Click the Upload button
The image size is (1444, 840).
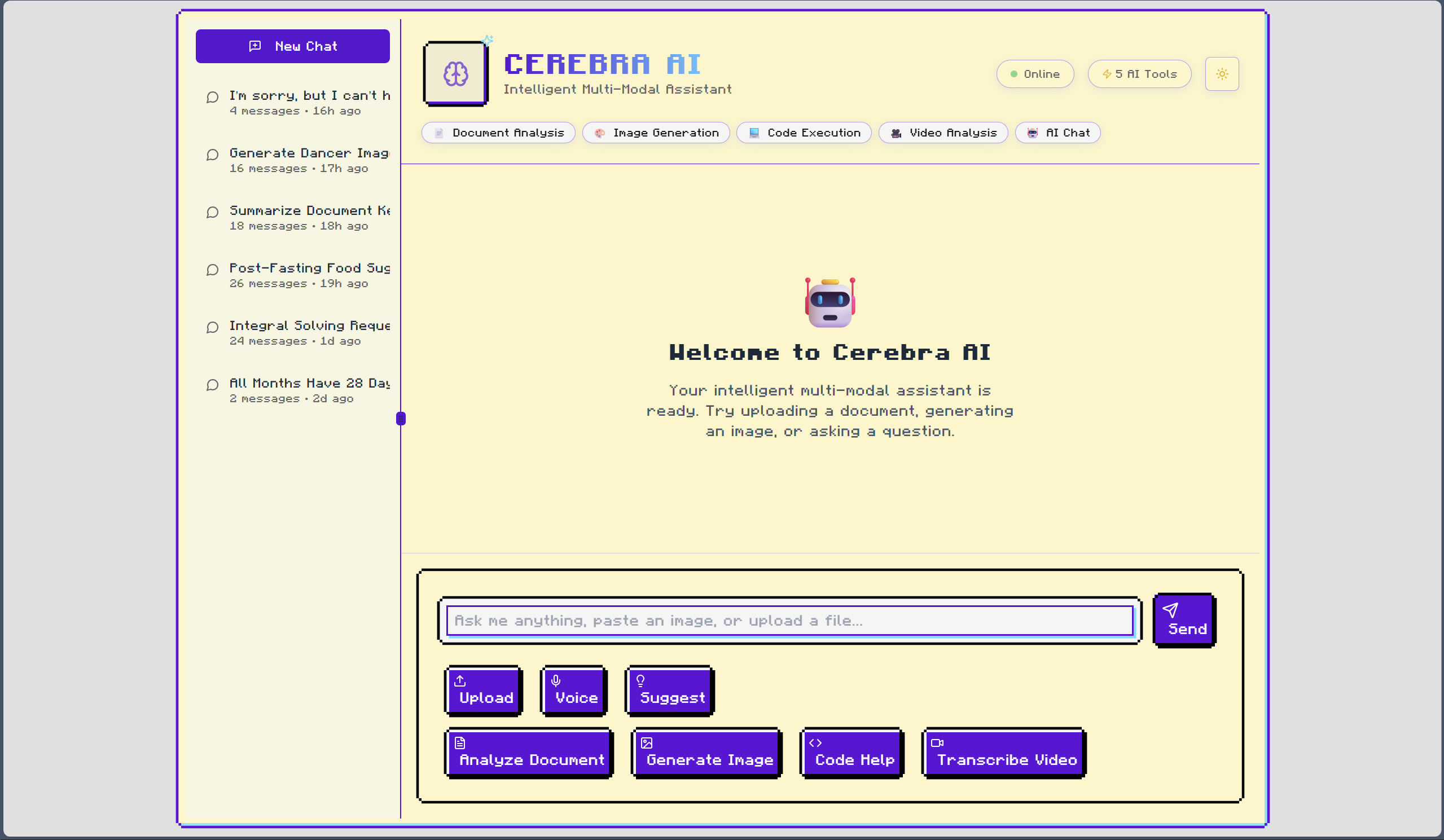(483, 690)
